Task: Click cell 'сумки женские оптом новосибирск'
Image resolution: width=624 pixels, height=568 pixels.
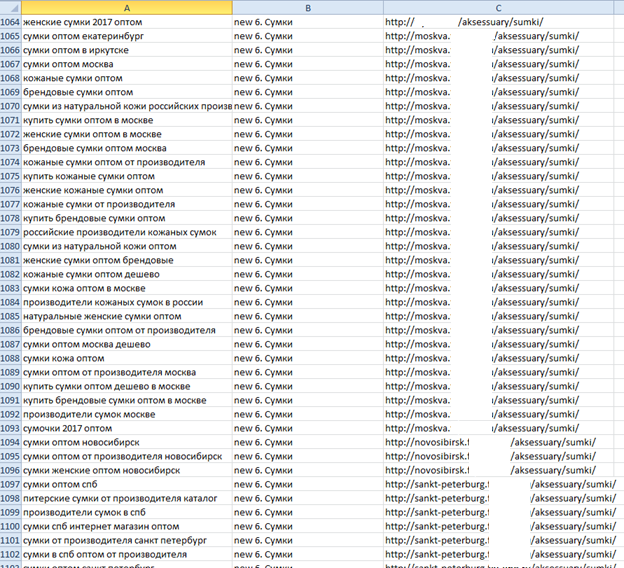Action: (x=127, y=470)
